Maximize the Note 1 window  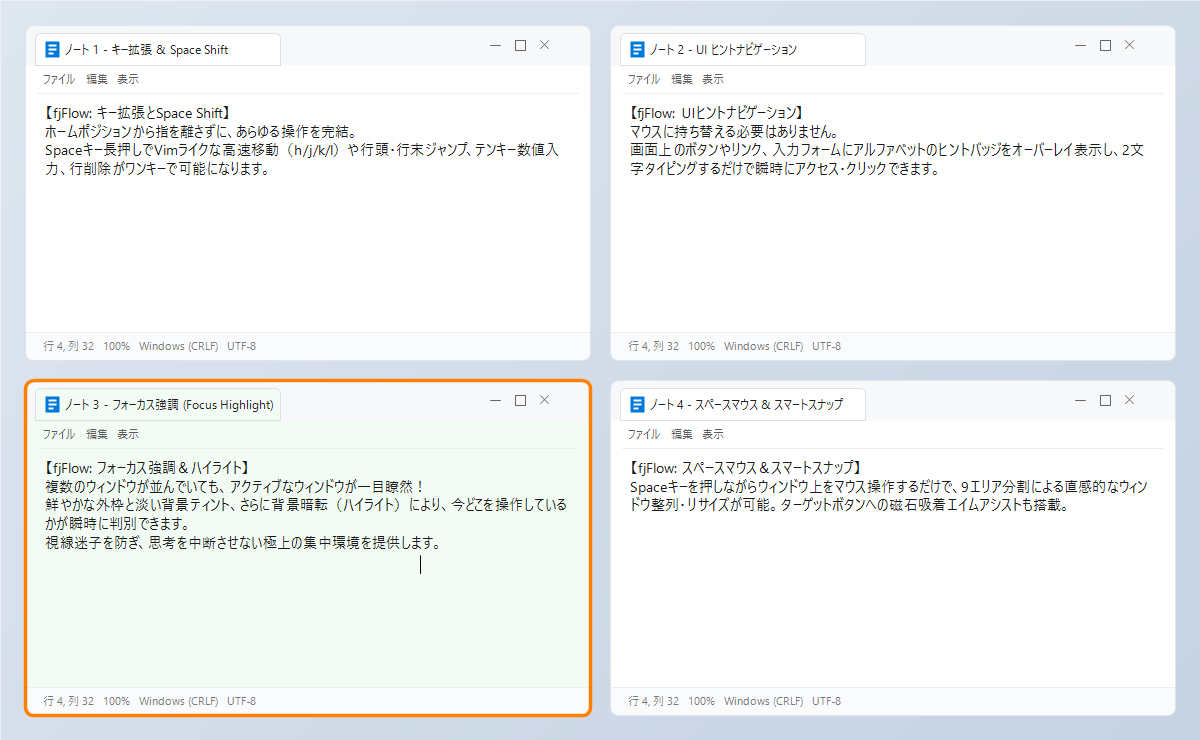pyautogui.click(x=520, y=45)
